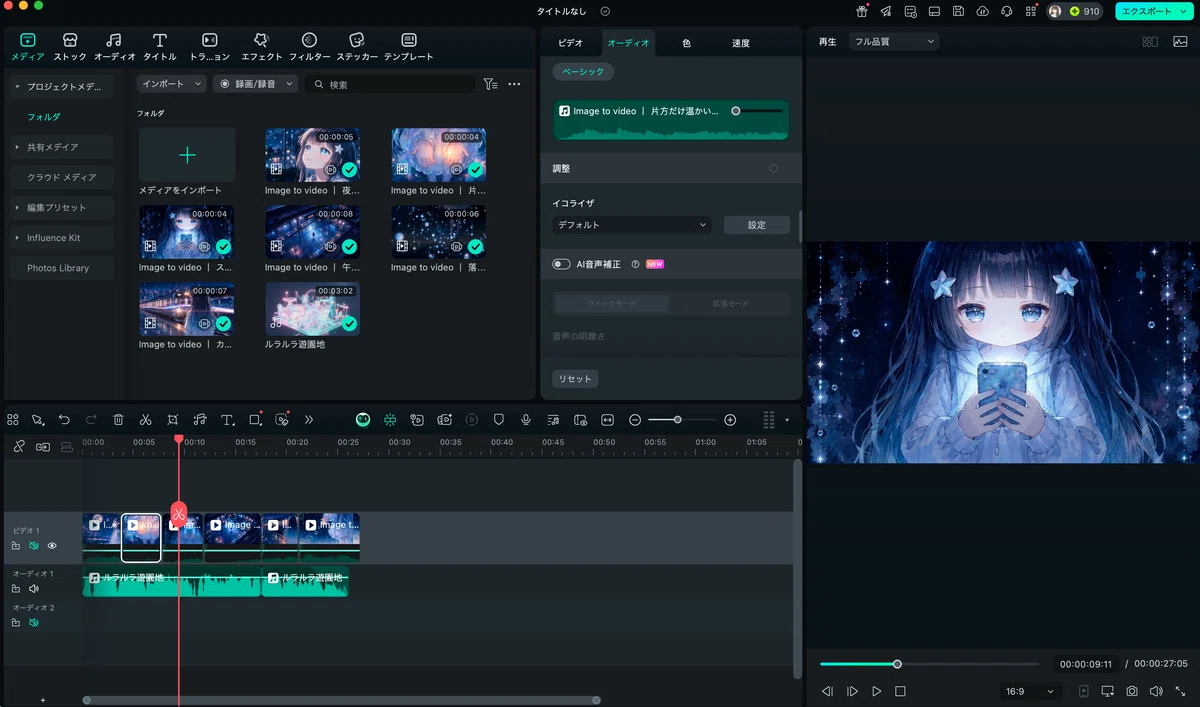Click the gift box icon in title bar
The height and width of the screenshot is (707, 1200).
coord(862,11)
